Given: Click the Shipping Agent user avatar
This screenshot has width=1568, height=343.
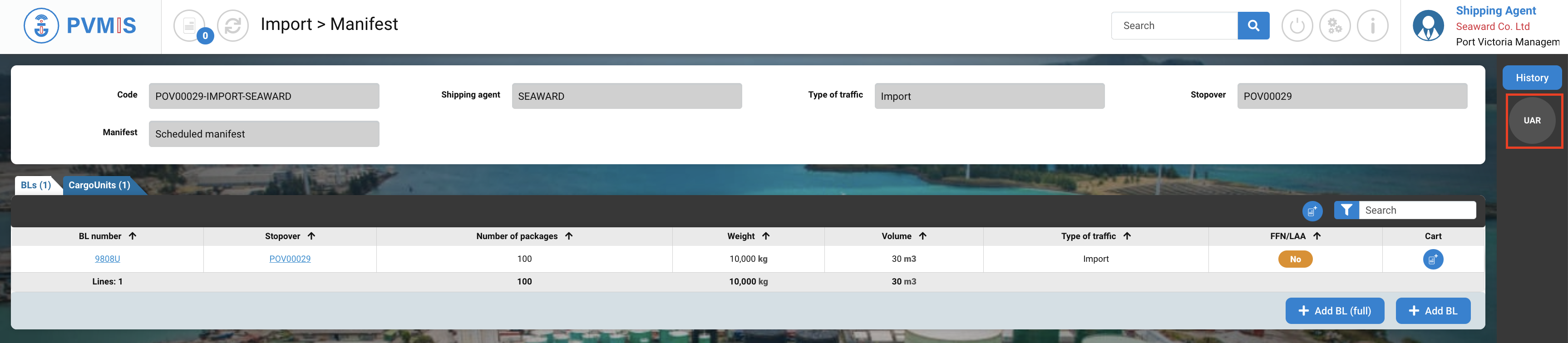Looking at the screenshot, I should click(1427, 26).
